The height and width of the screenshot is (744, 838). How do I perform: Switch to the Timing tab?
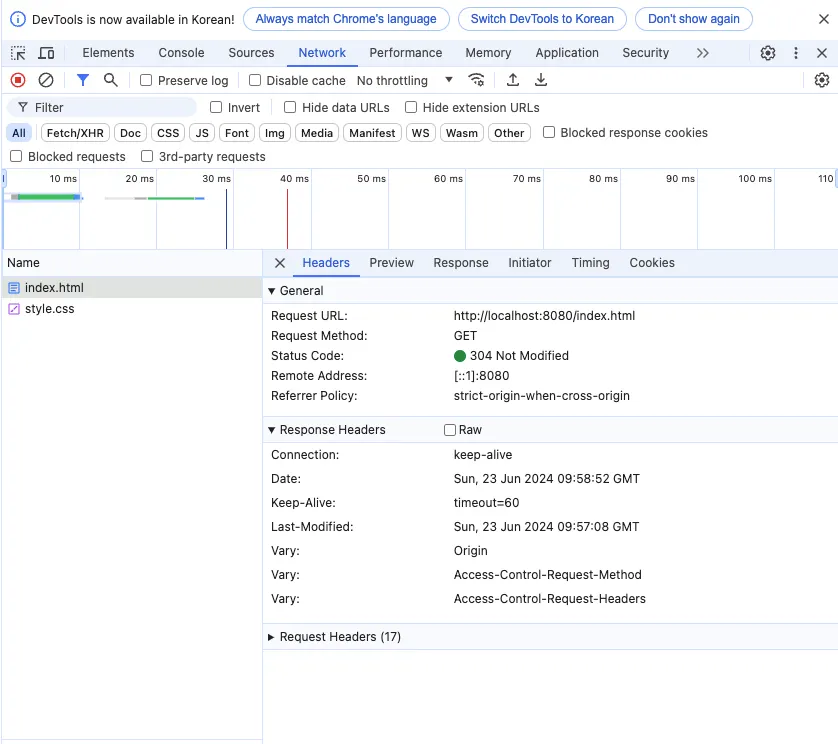(x=590, y=263)
